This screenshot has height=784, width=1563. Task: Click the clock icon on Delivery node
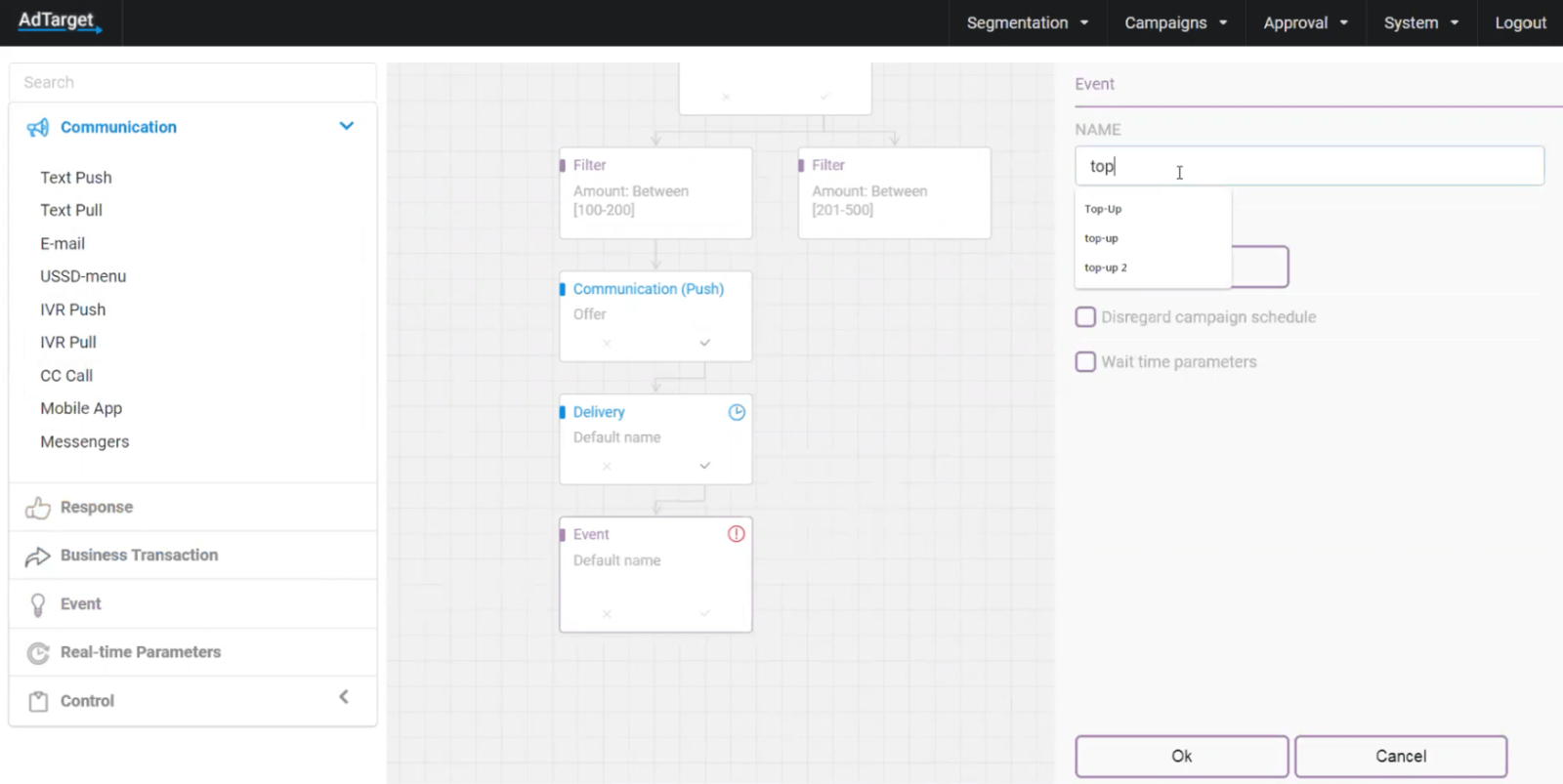click(x=737, y=412)
